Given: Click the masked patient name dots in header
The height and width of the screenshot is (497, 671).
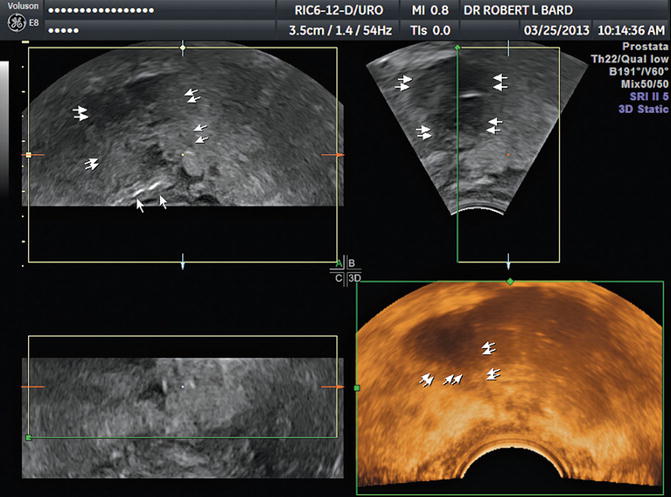Looking at the screenshot, I should pos(101,10).
